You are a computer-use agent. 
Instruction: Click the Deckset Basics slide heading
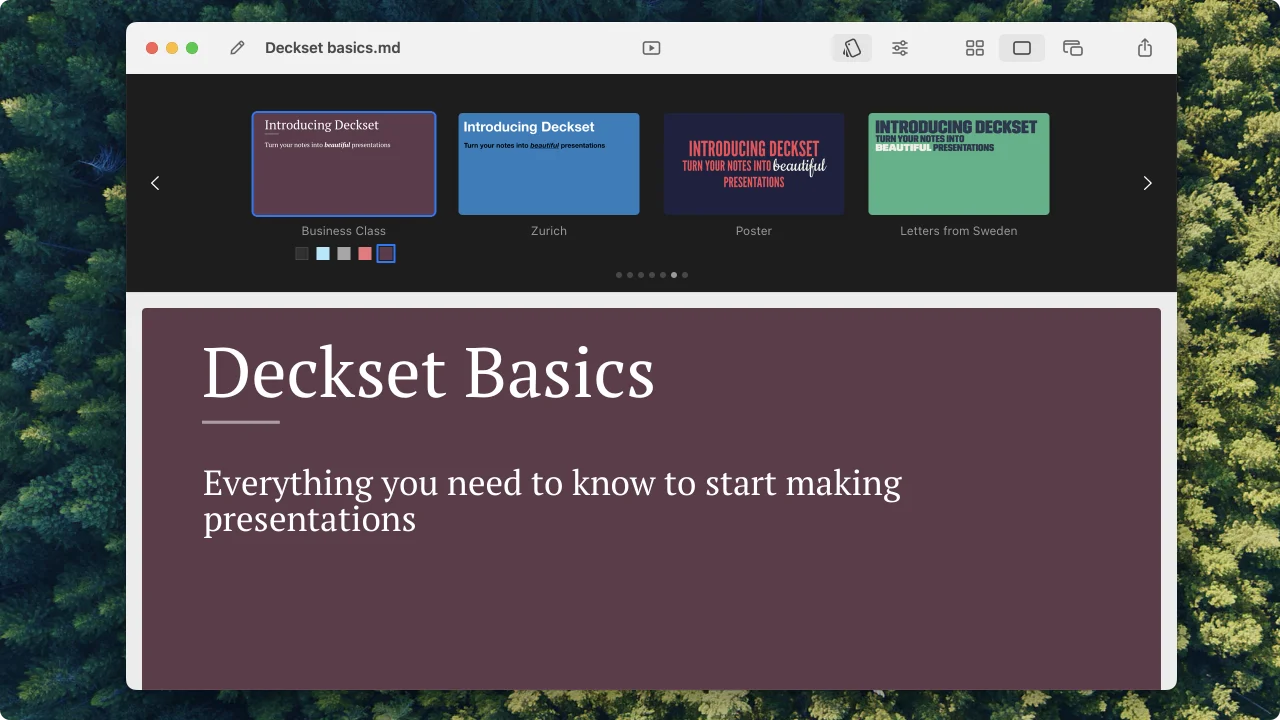click(x=428, y=373)
